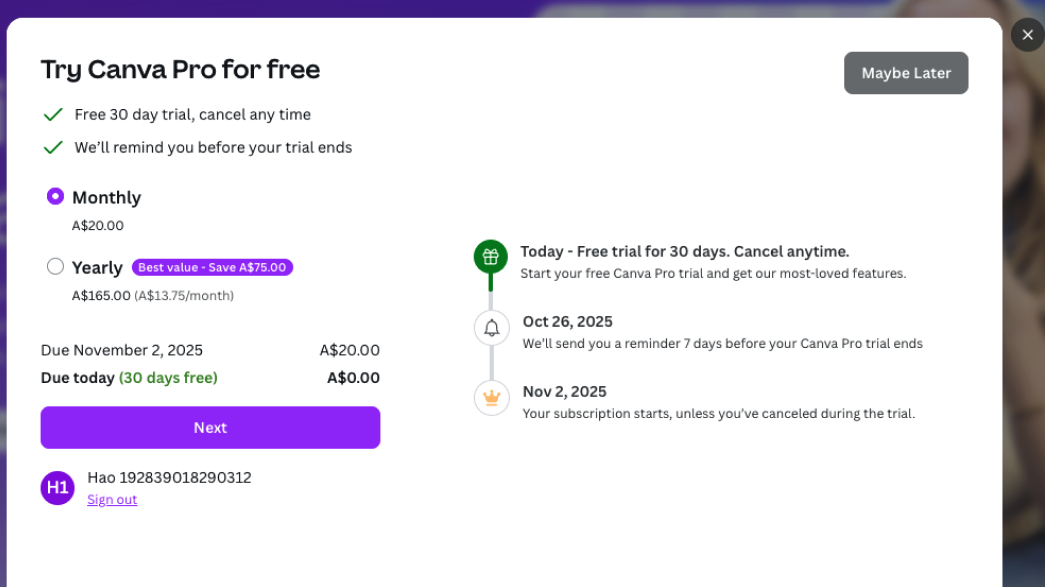
Task: Click the crown subscription icon
Action: tap(491, 397)
